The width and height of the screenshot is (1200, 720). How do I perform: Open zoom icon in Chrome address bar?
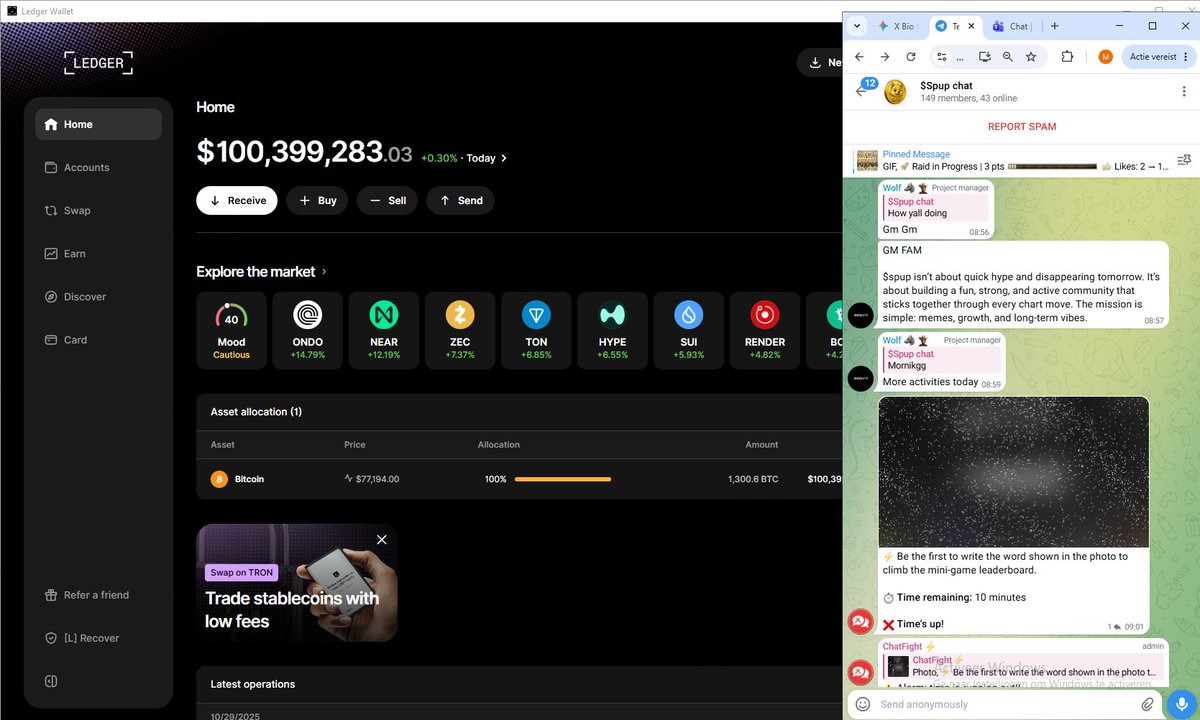pyautogui.click(x=1008, y=57)
